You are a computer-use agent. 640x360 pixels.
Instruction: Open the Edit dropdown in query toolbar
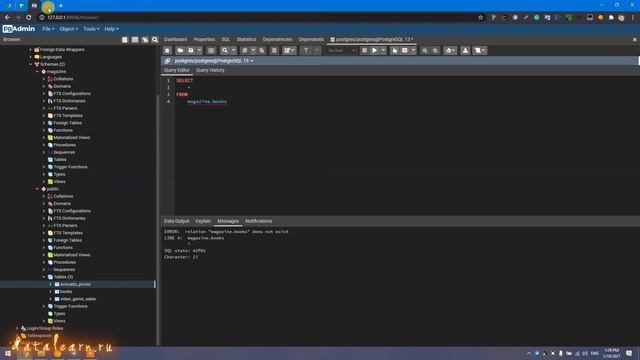click(289, 51)
